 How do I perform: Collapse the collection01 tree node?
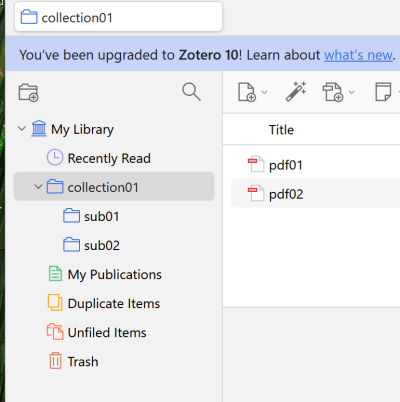click(x=38, y=187)
